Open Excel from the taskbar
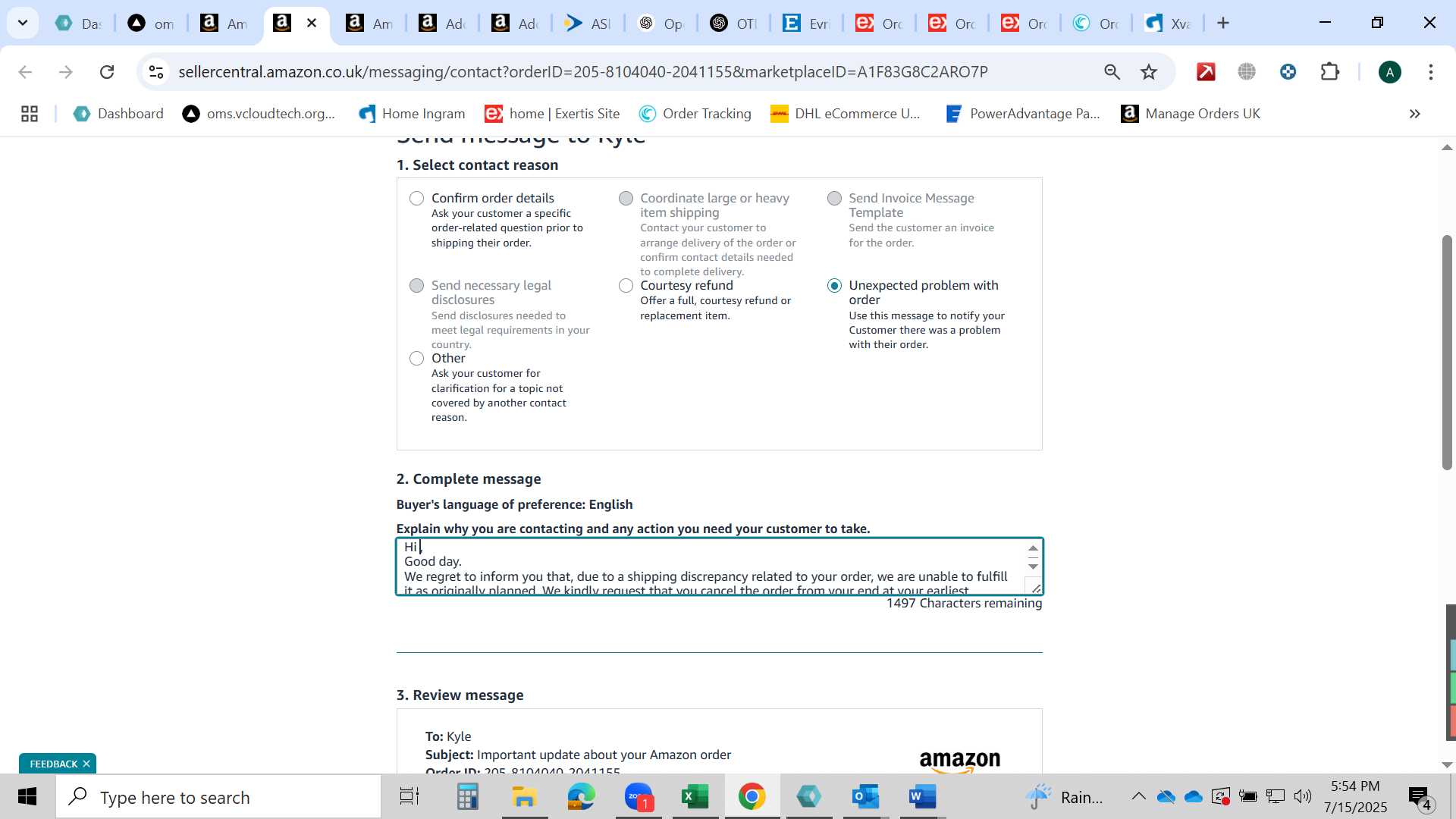1456x819 pixels. (695, 797)
